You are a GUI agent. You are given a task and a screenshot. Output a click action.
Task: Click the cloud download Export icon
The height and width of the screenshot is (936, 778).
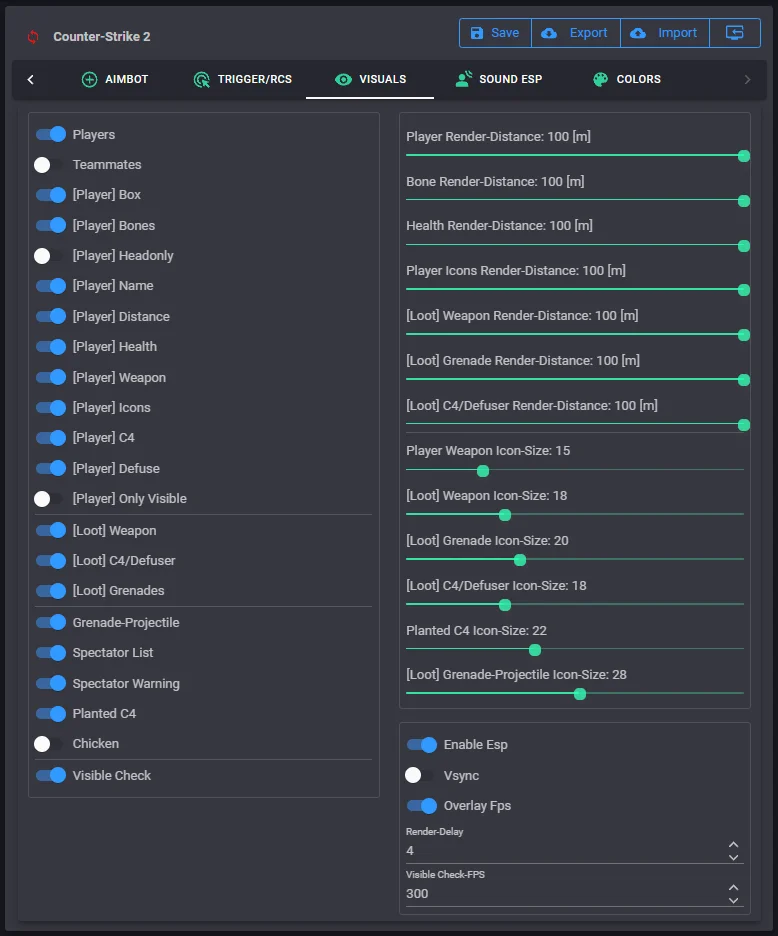[549, 33]
